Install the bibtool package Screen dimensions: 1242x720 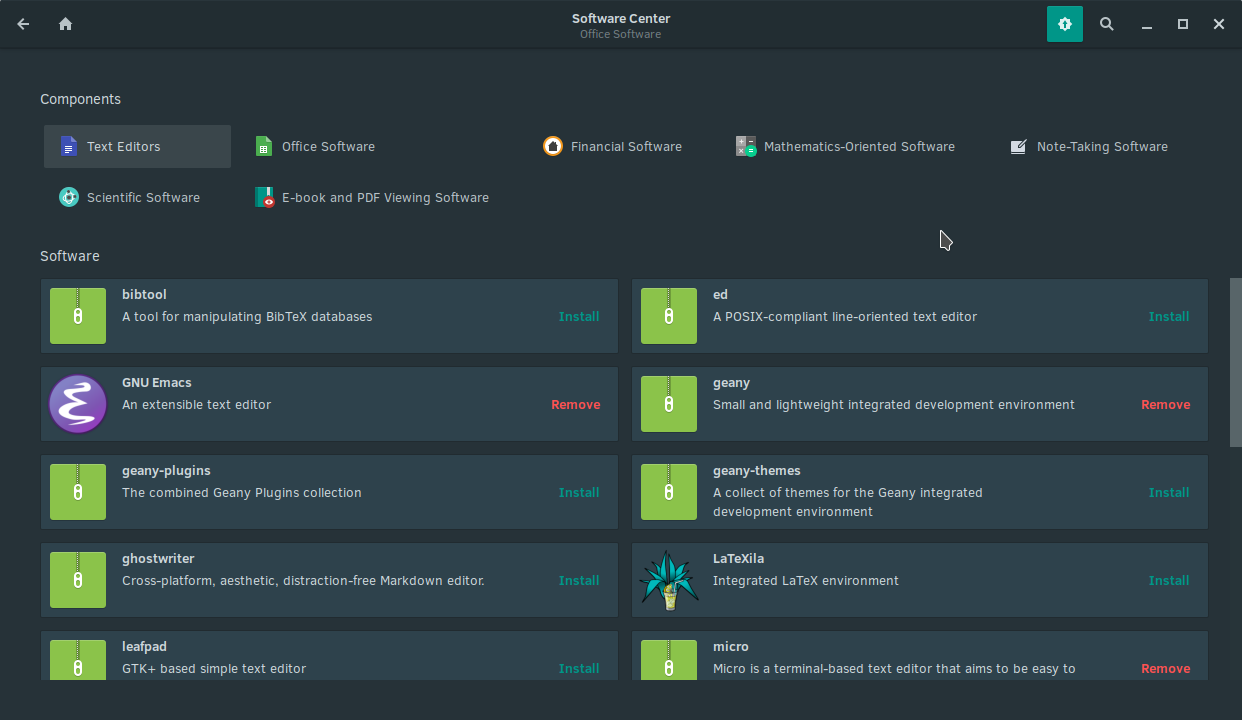coord(579,316)
